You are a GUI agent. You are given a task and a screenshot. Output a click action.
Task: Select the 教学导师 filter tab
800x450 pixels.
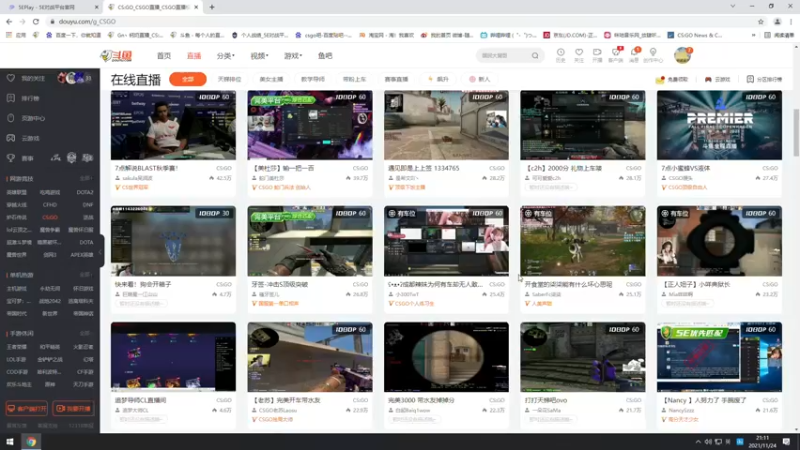click(313, 79)
